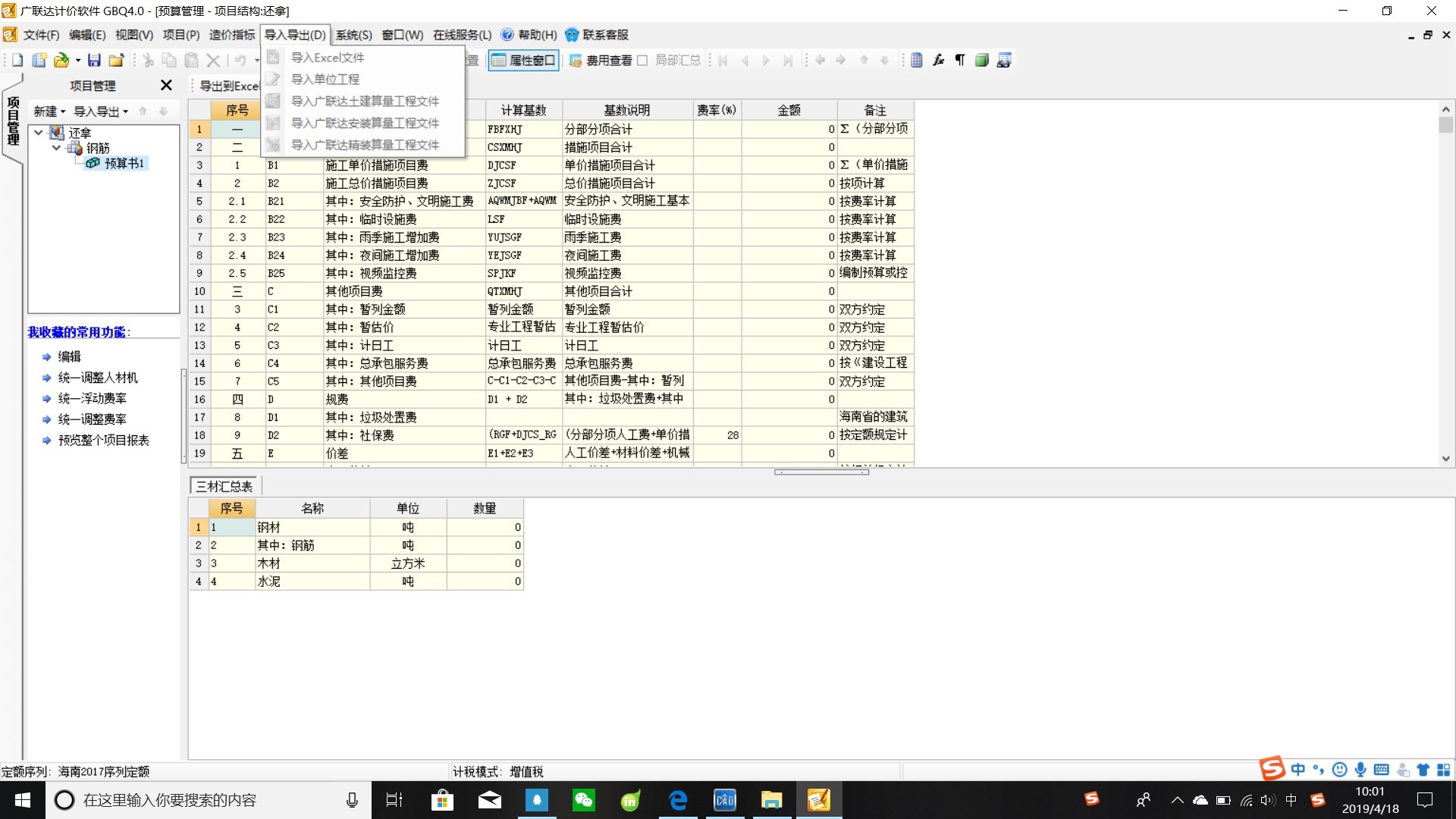
Task: Click the horizontal splitter handle below table
Action: pyautogui.click(x=821, y=472)
